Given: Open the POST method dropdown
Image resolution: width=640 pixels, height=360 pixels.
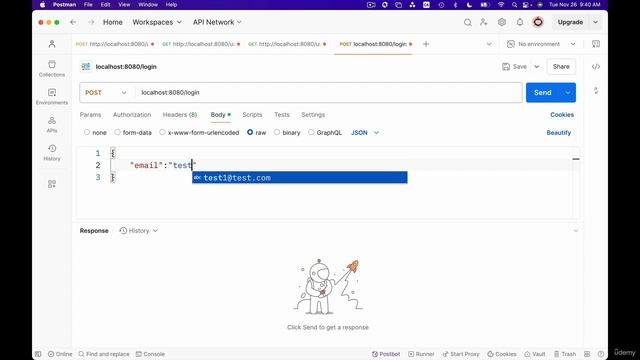Looking at the screenshot, I should coord(106,93).
